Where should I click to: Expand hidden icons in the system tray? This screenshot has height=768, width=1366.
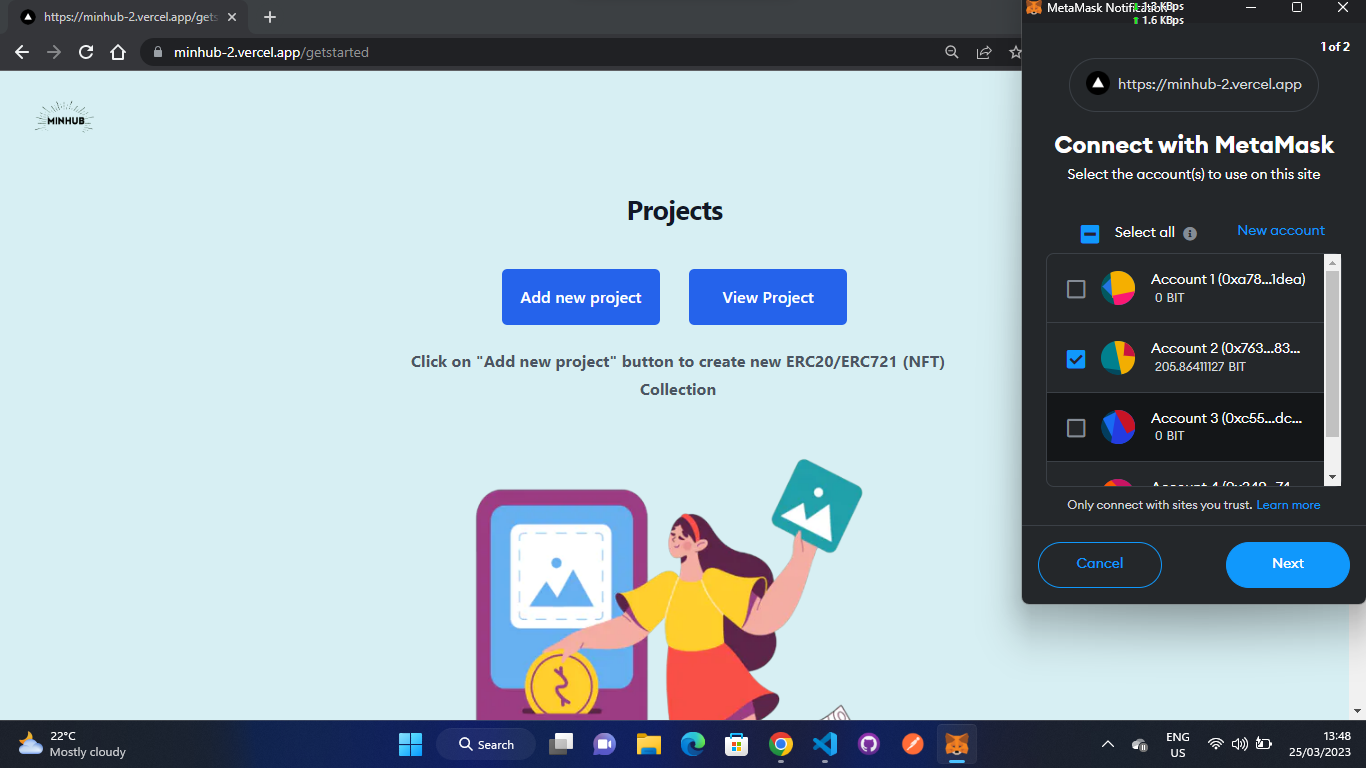1108,744
